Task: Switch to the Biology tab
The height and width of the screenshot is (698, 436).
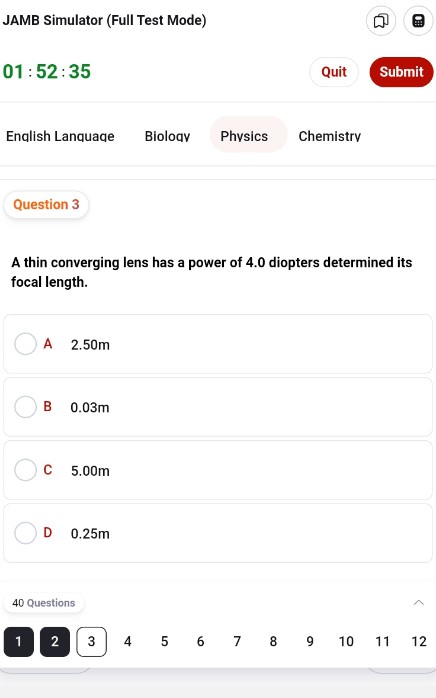Action: point(167,136)
